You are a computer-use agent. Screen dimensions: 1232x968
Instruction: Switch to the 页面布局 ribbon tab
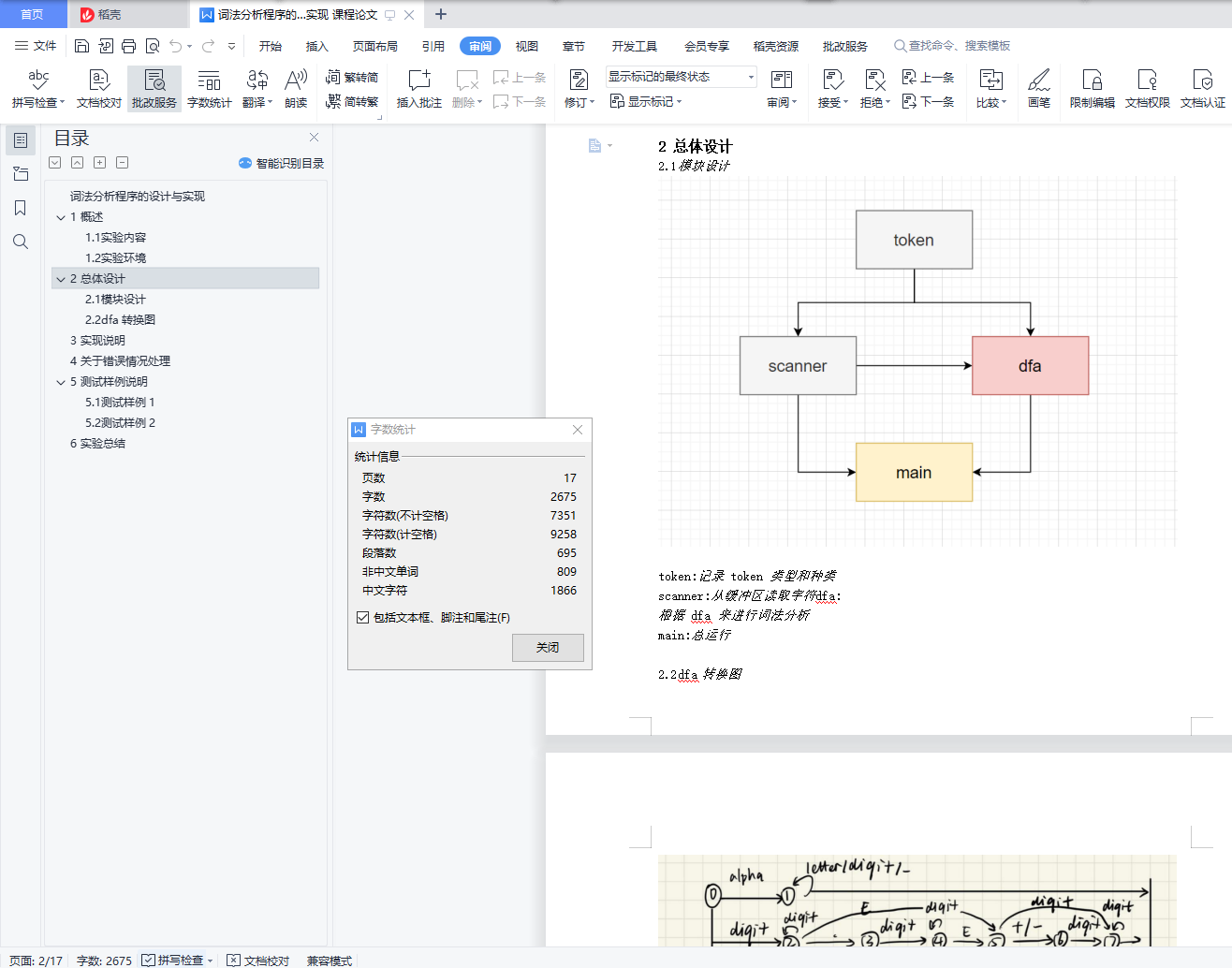point(375,46)
